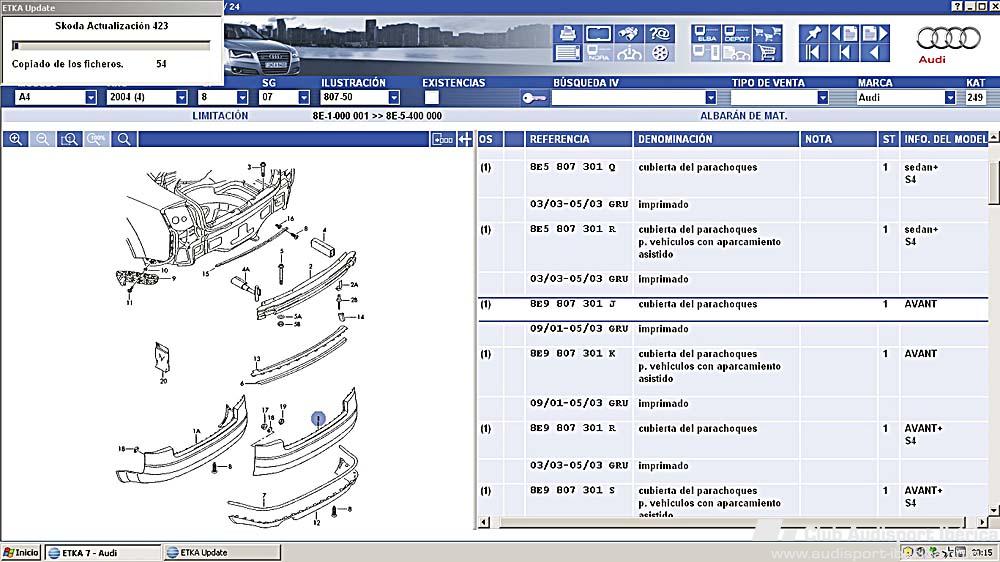Viewport: 1000px width, 562px height.
Task: Open the wheel rim icon
Action: tap(659, 53)
